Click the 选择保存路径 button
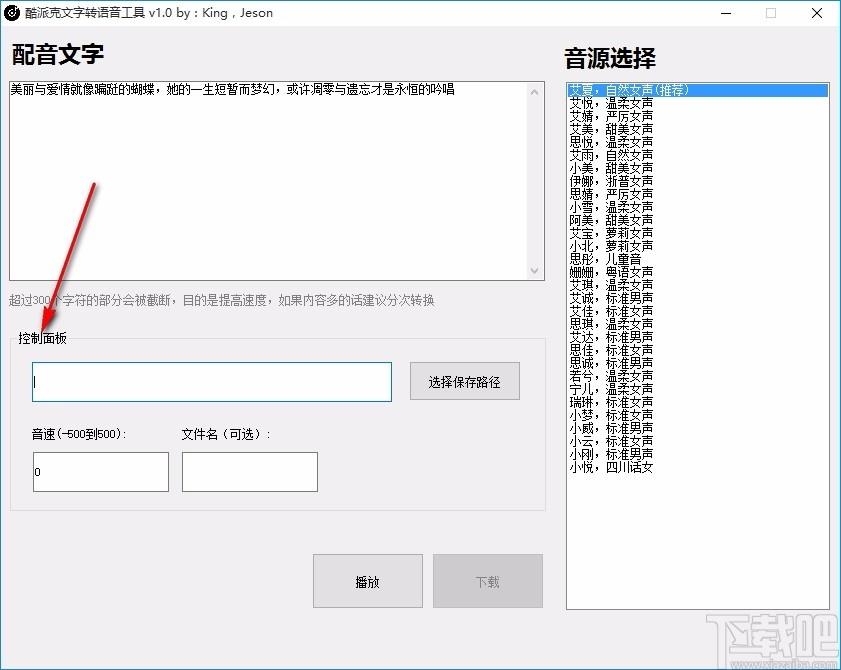The image size is (841, 670). 464,381
